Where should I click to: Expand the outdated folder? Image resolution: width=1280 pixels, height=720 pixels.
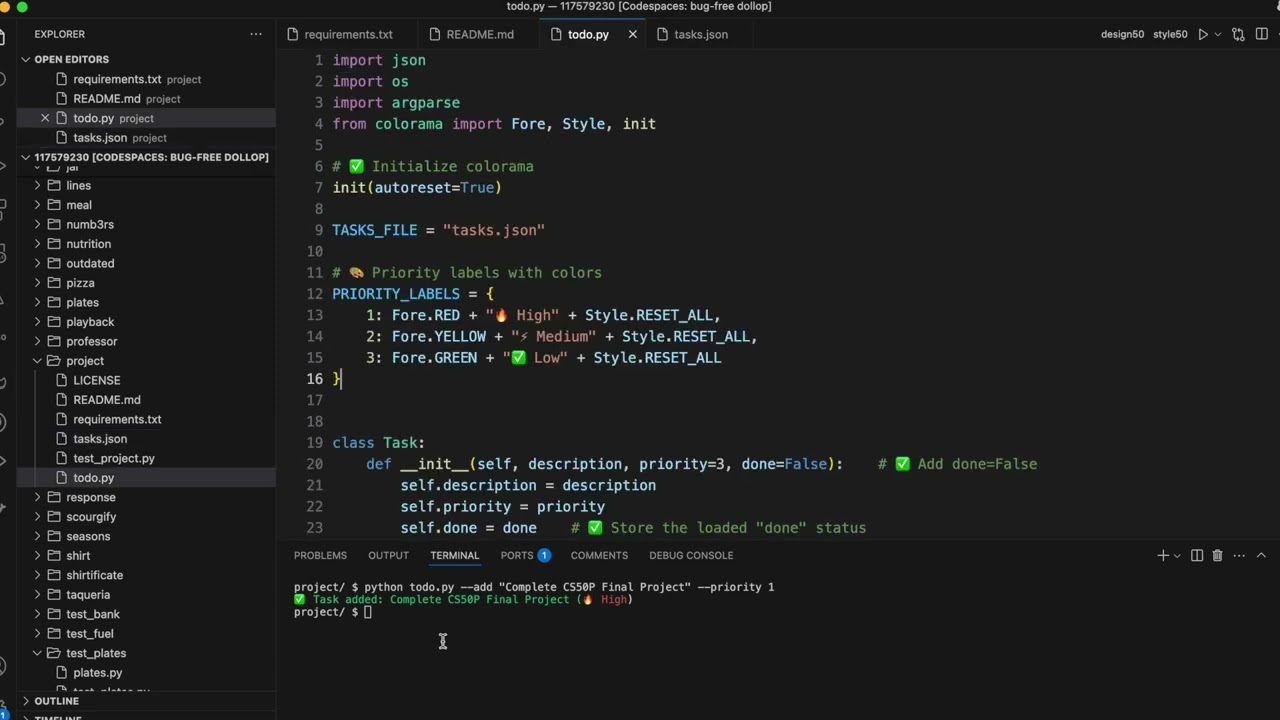pos(90,264)
